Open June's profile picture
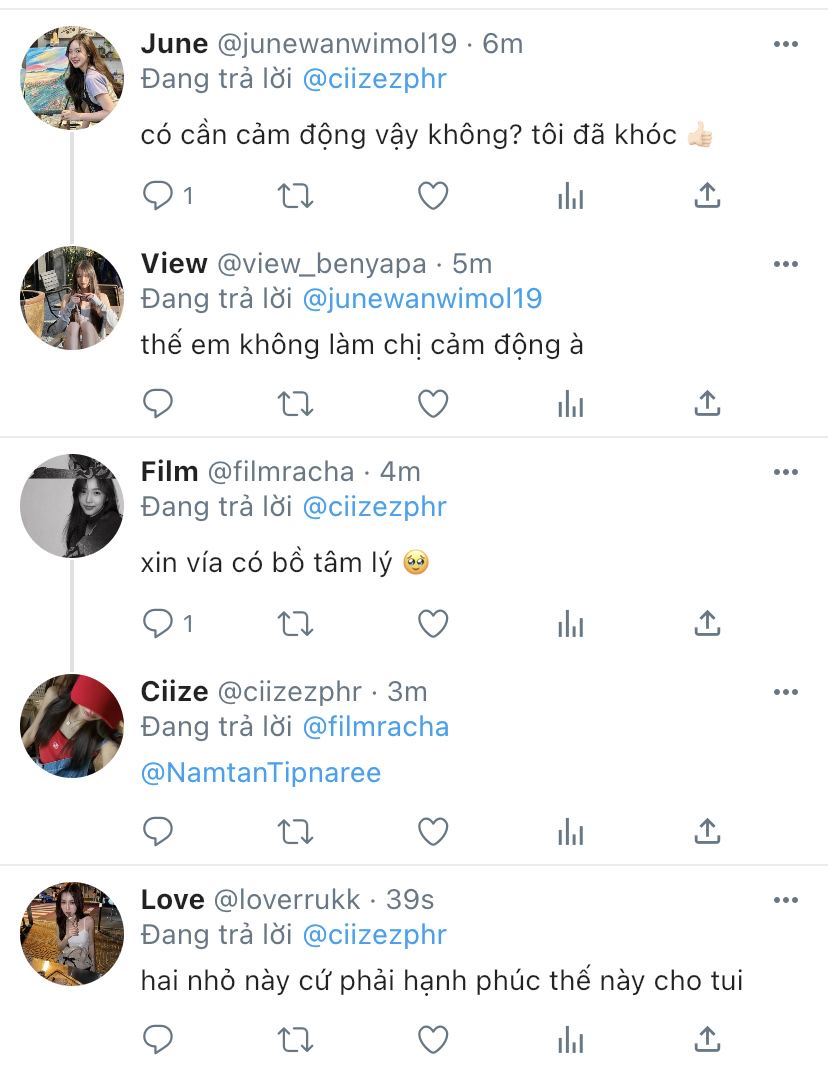The height and width of the screenshot is (1072, 828). 72,78
